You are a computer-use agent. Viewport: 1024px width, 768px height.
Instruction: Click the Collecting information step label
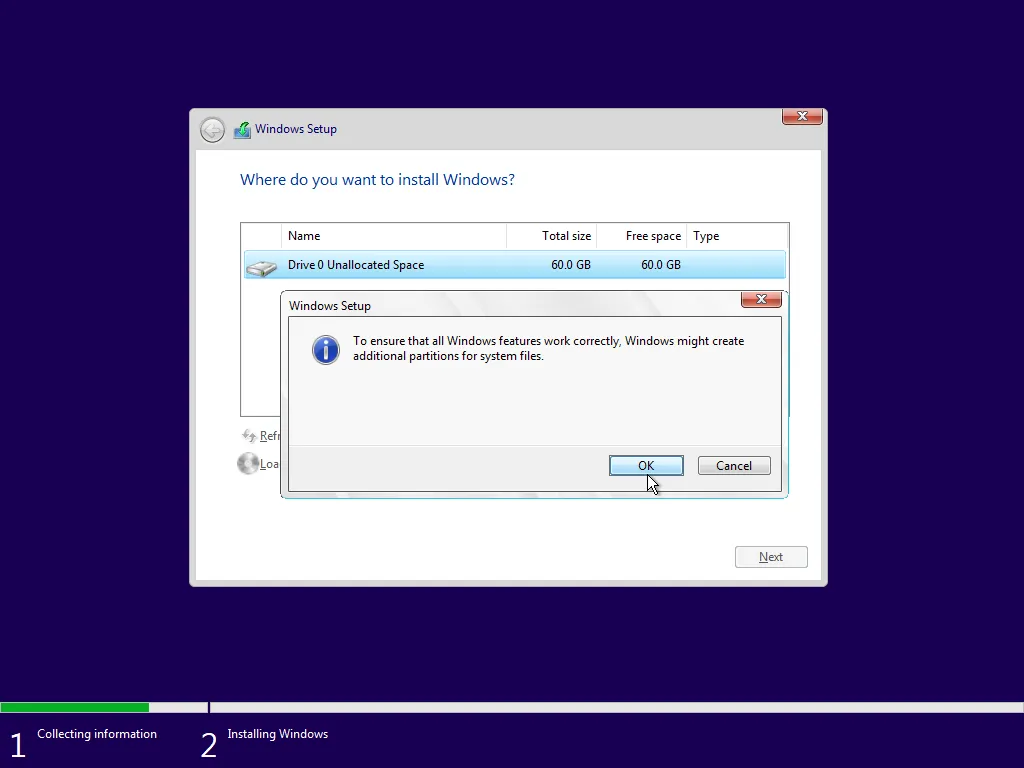pos(97,734)
